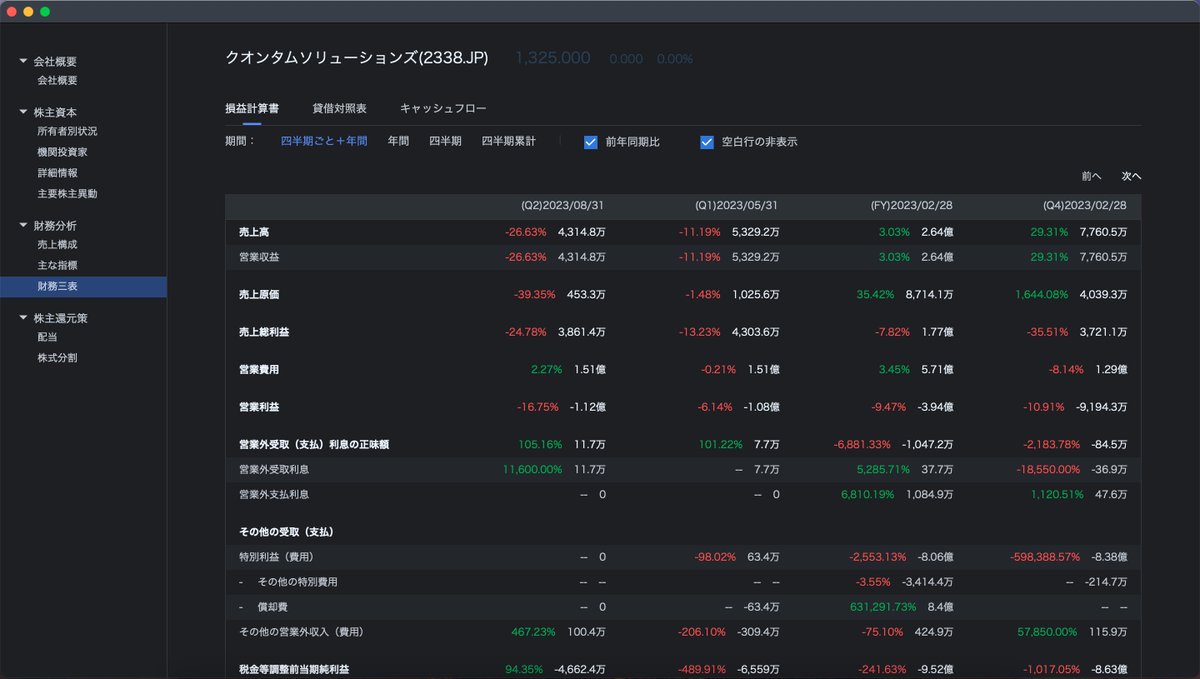Select 四半期 period option
The image size is (1200, 679).
tap(445, 142)
